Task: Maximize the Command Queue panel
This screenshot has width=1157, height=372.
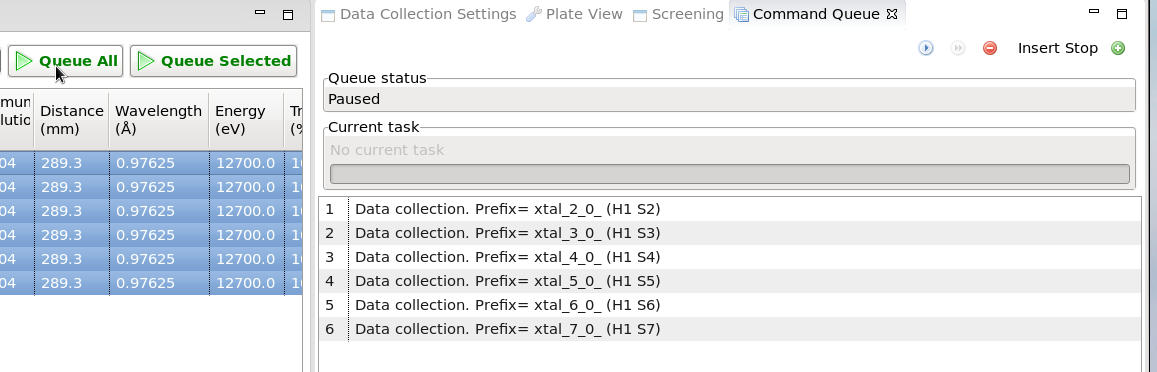Action: (1122, 14)
